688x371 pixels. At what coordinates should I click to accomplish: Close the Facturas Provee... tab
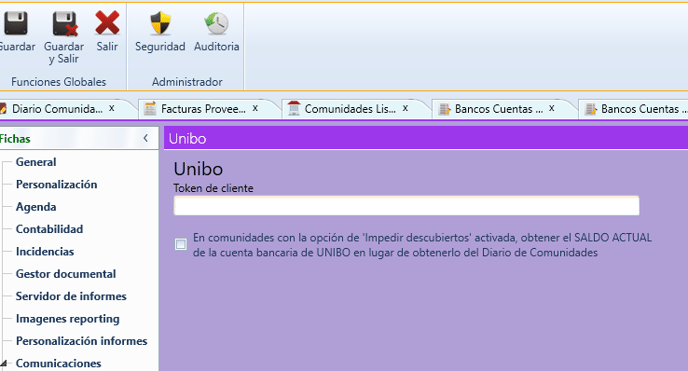[x=255, y=108]
